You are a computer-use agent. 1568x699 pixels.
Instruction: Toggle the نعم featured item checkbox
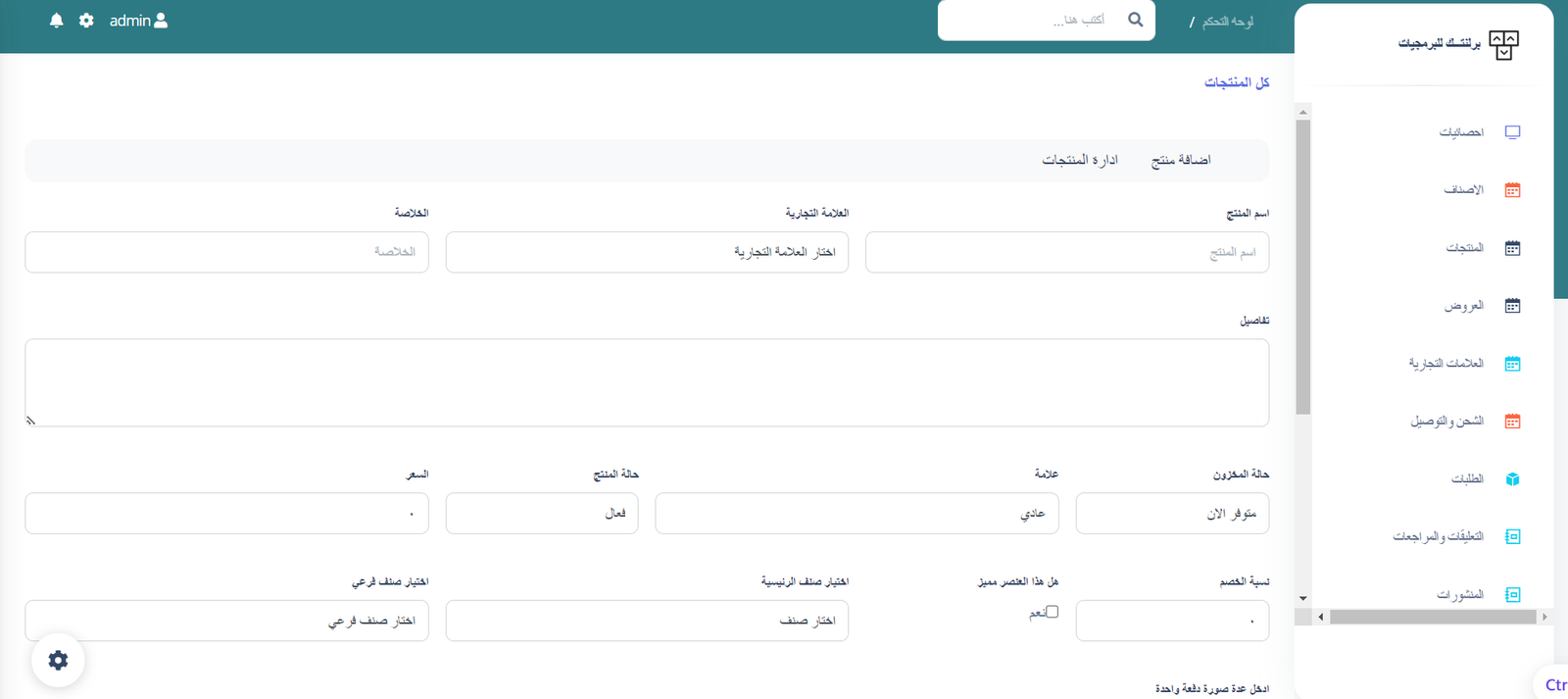point(1052,612)
